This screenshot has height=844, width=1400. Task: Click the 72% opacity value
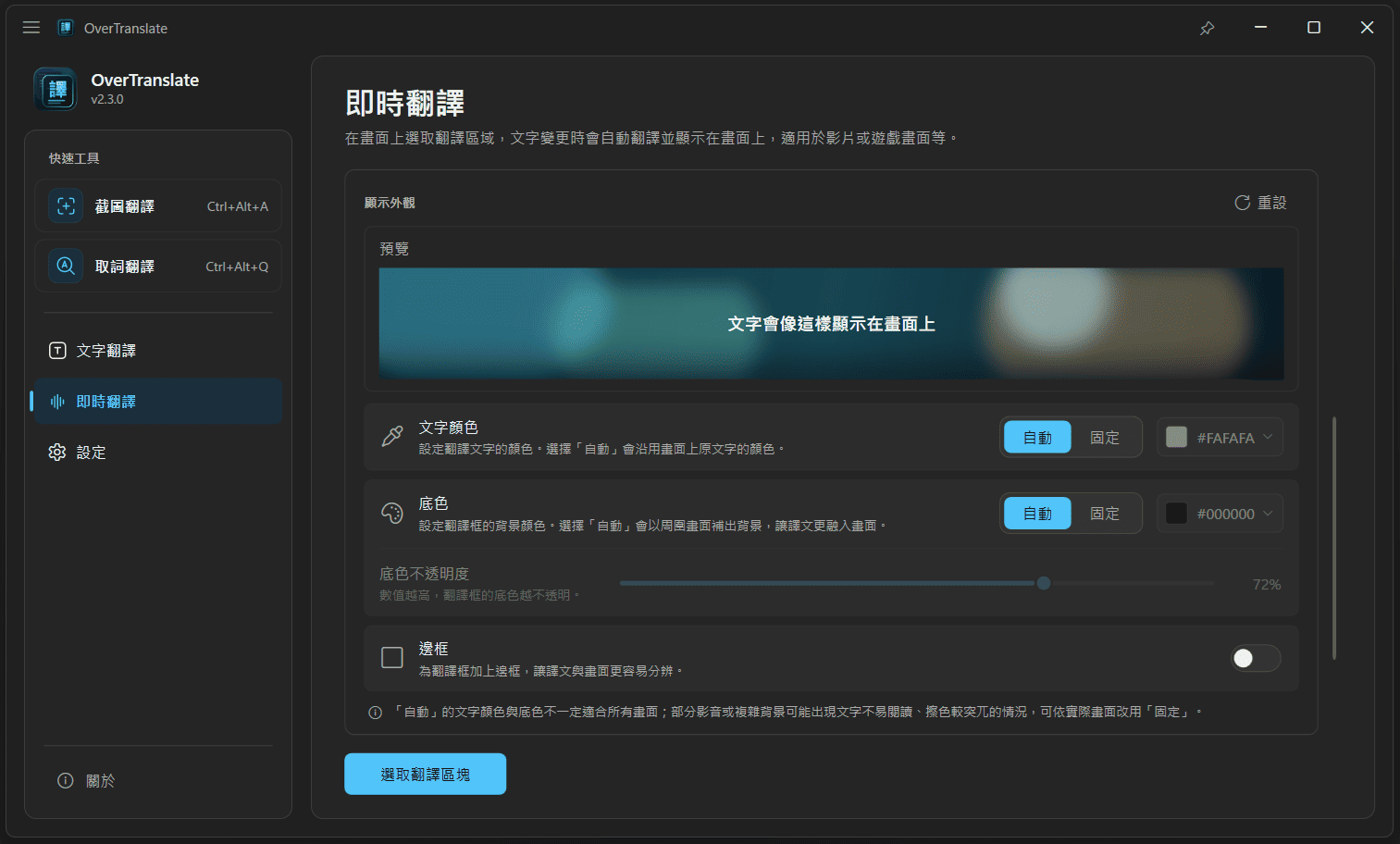tap(1267, 585)
